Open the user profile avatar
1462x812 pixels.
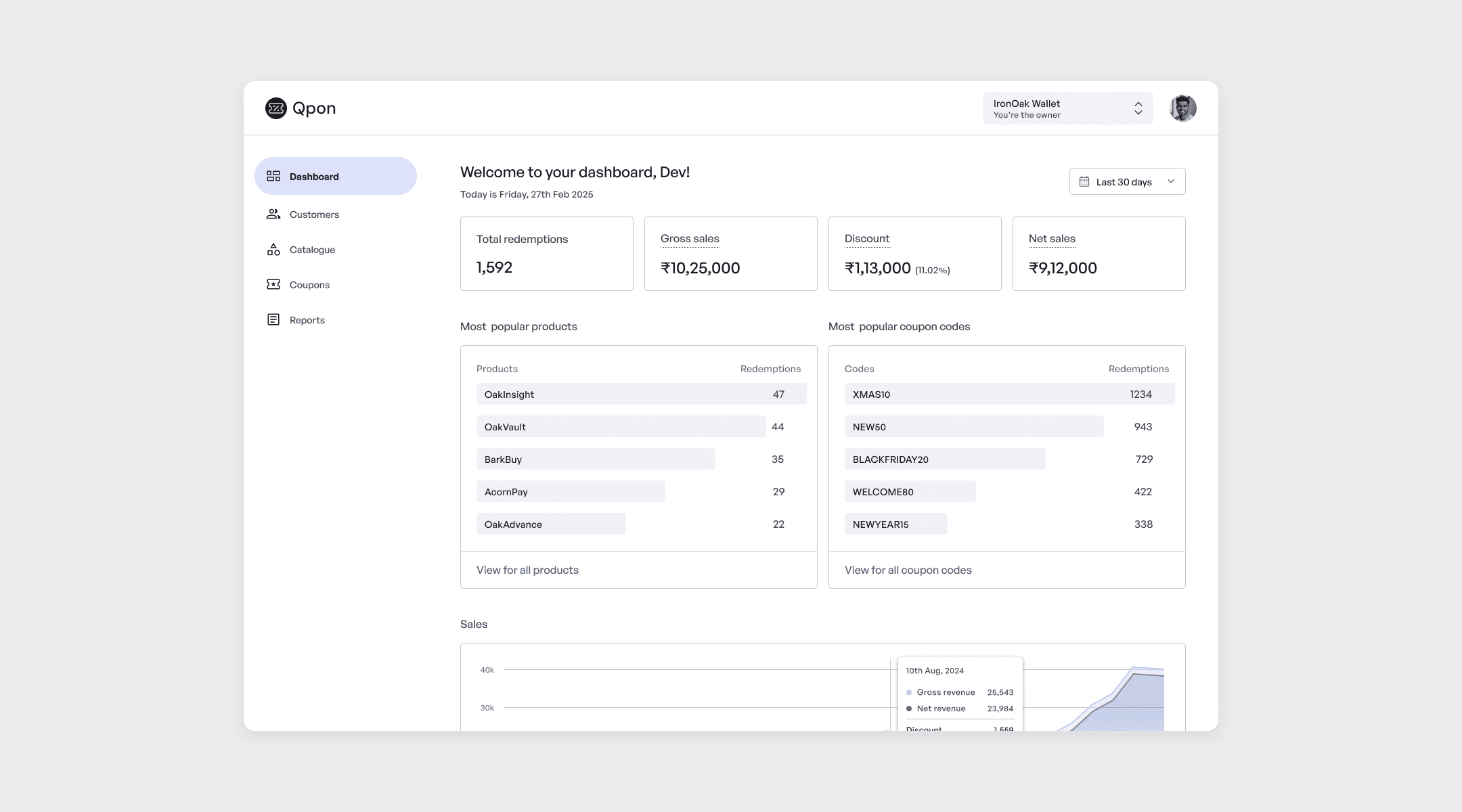click(1182, 108)
